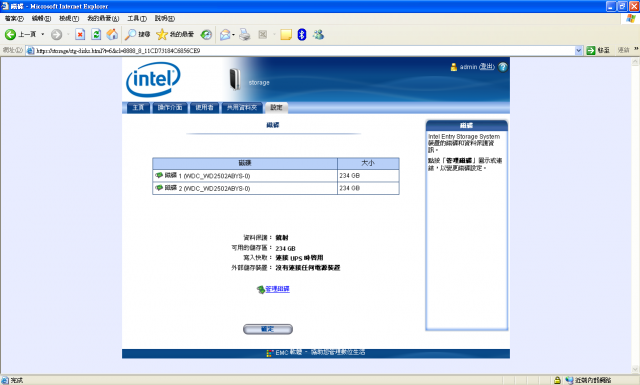
Task: Click the available storage 234 GB value
Action: (285, 248)
